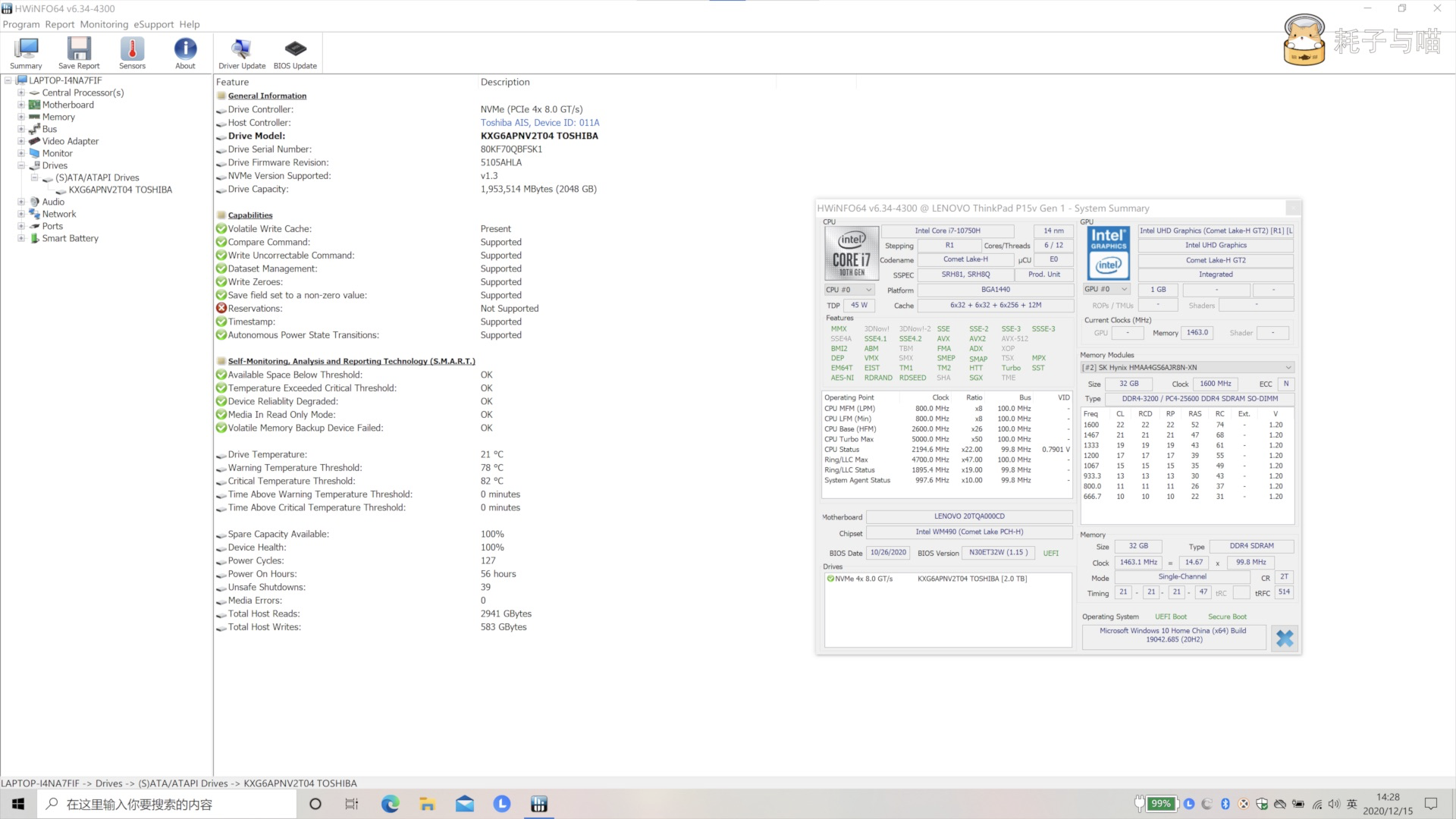Click the Intel UHD Graphics name field
The width and height of the screenshot is (1456, 819).
pos(1216,245)
